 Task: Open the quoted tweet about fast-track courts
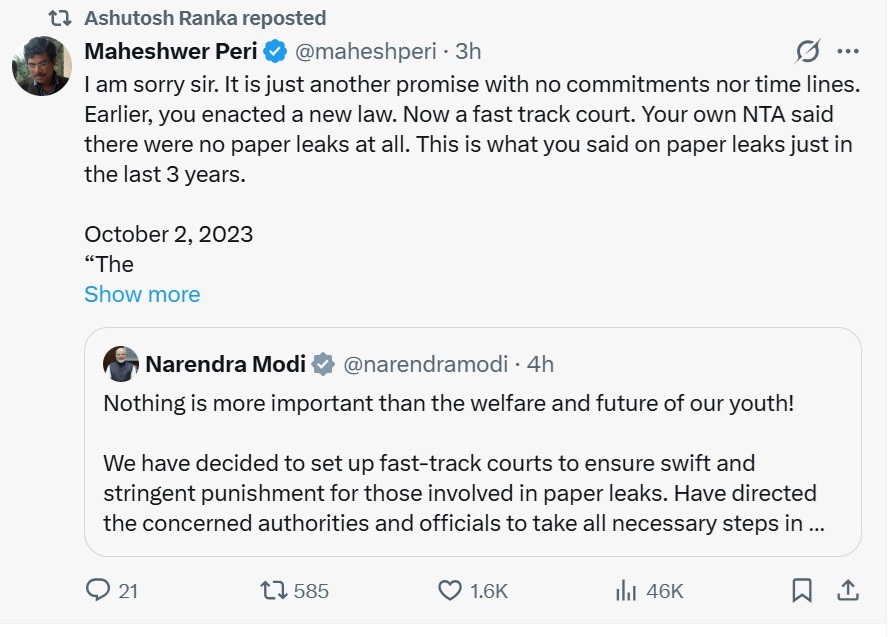(473, 442)
